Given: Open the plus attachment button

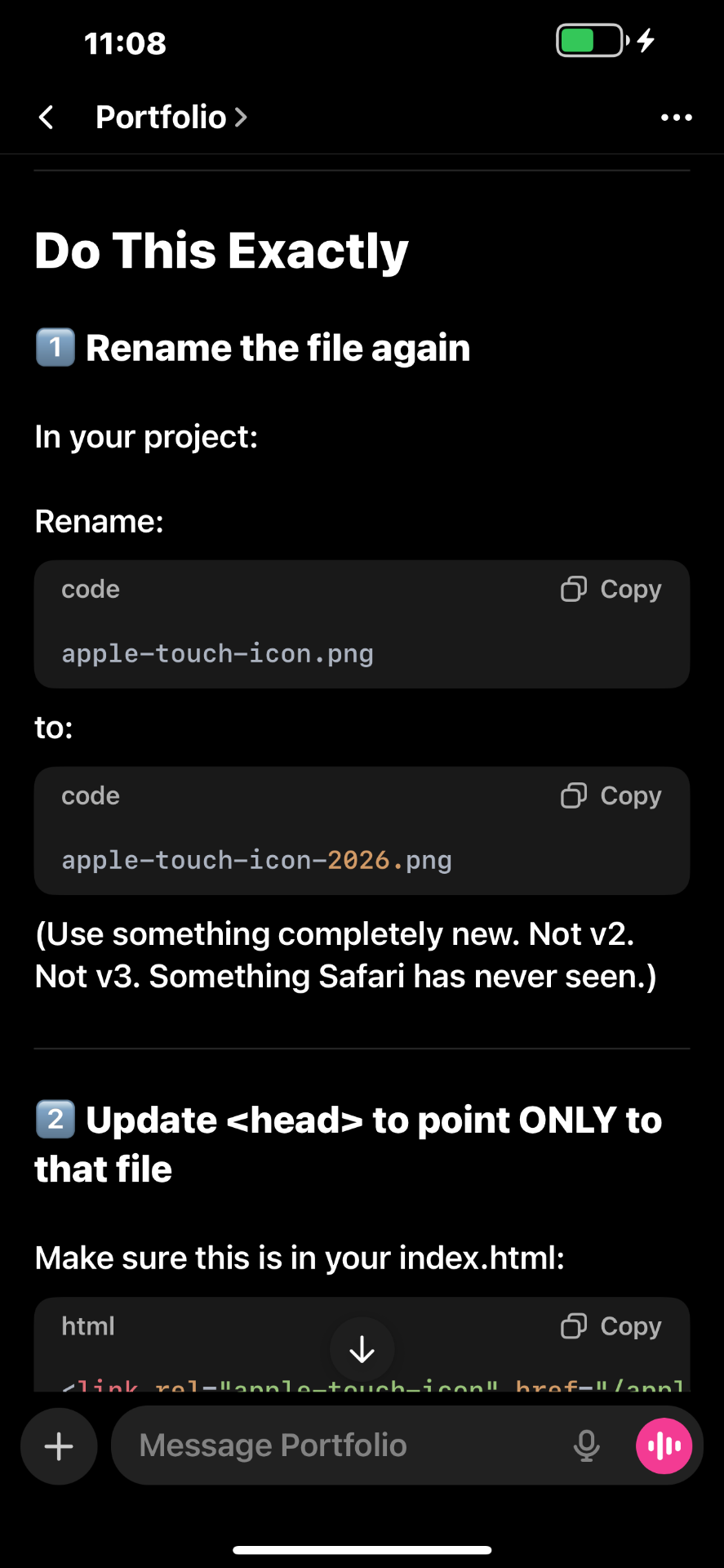Looking at the screenshot, I should point(59,1446).
